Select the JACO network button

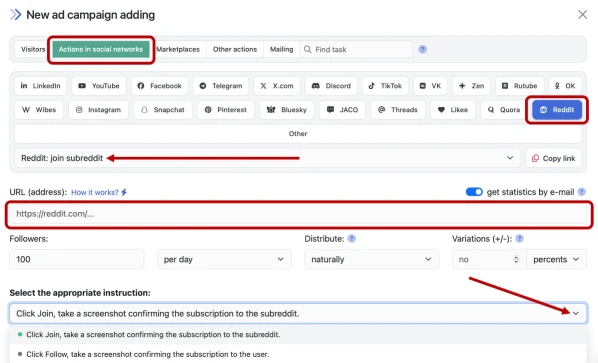coord(342,110)
